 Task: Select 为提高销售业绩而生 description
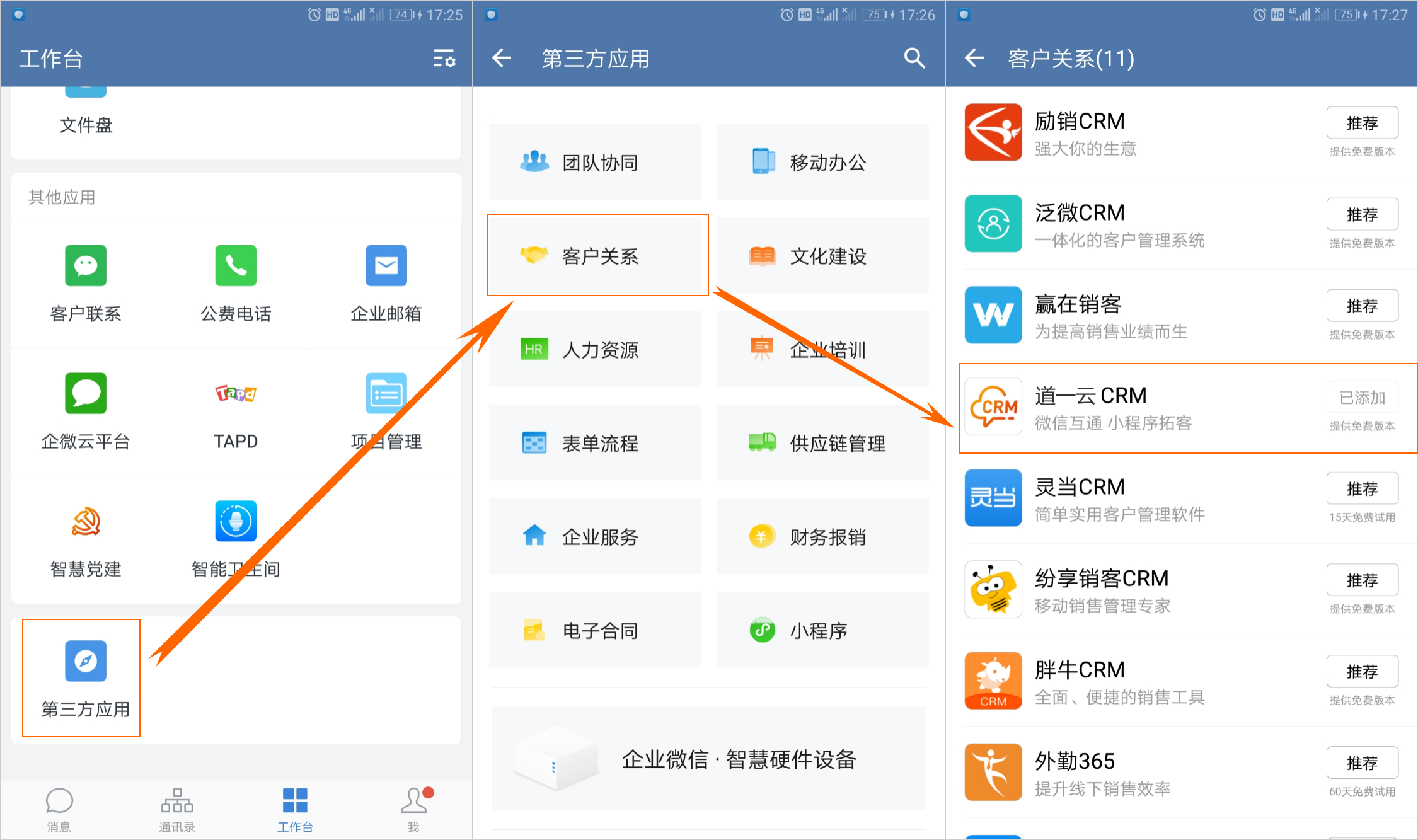(x=1110, y=331)
